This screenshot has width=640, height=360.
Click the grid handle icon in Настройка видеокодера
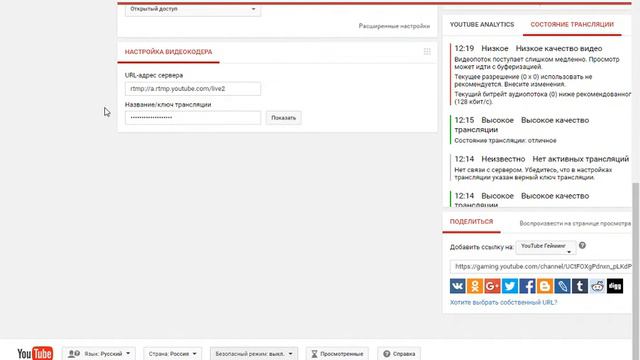coord(427,51)
